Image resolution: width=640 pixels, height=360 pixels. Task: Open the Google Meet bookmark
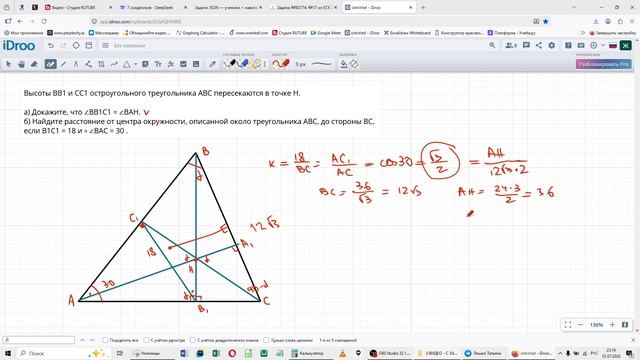click(325, 33)
